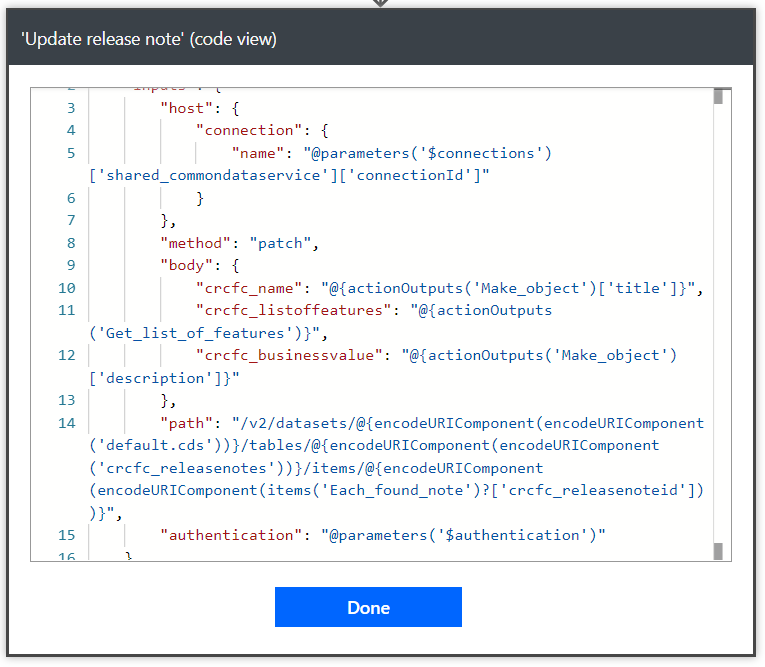Select line number 5 in the gutter
Image resolution: width=765 pixels, height=667 pixels.
(x=70, y=153)
